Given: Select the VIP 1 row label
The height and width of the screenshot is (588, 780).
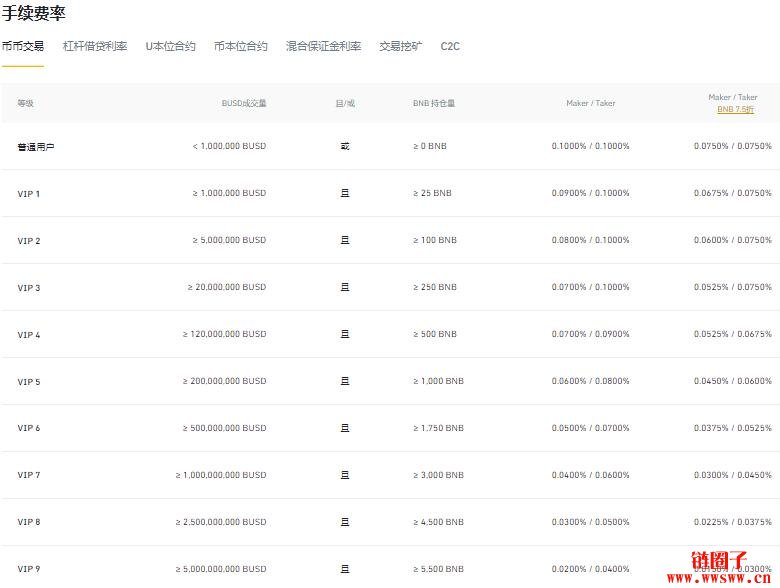Looking at the screenshot, I should click(28, 194).
